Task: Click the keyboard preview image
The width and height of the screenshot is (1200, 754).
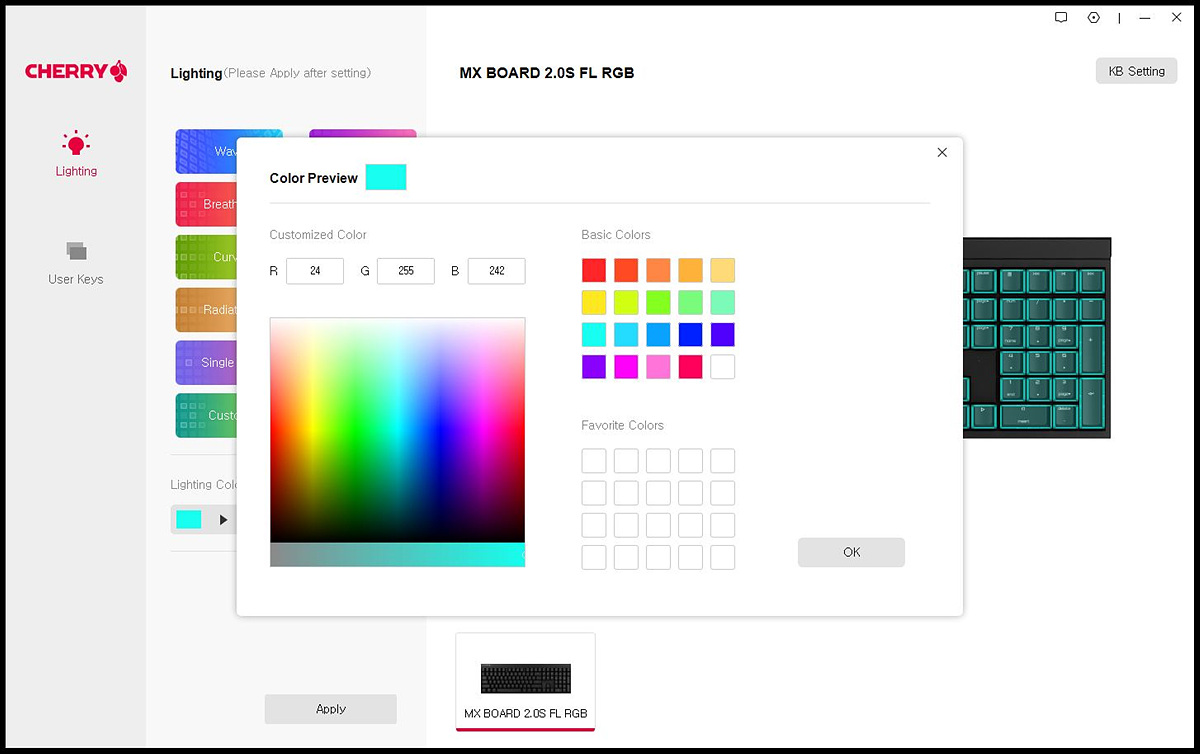Action: tap(1037, 337)
